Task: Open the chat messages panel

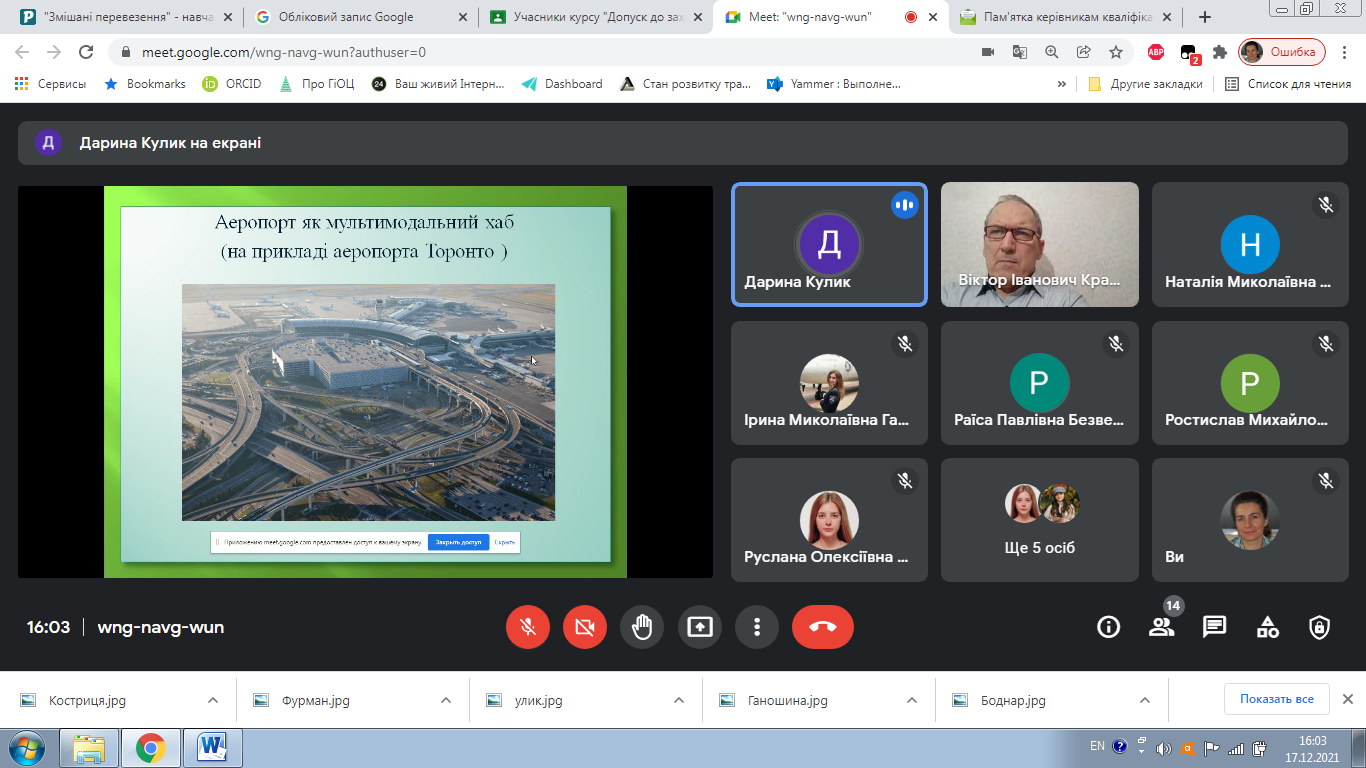Action: click(x=1214, y=627)
